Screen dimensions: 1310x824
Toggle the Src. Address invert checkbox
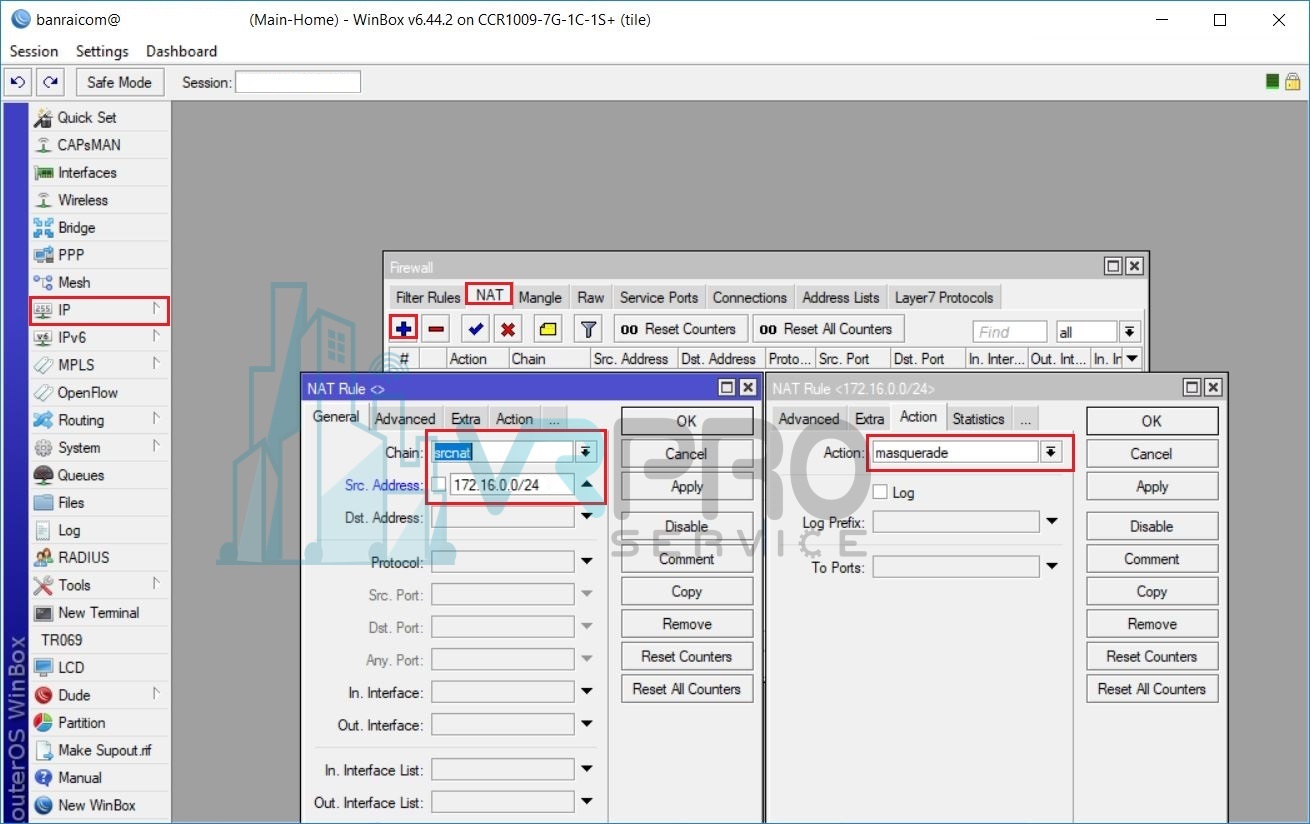click(440, 485)
